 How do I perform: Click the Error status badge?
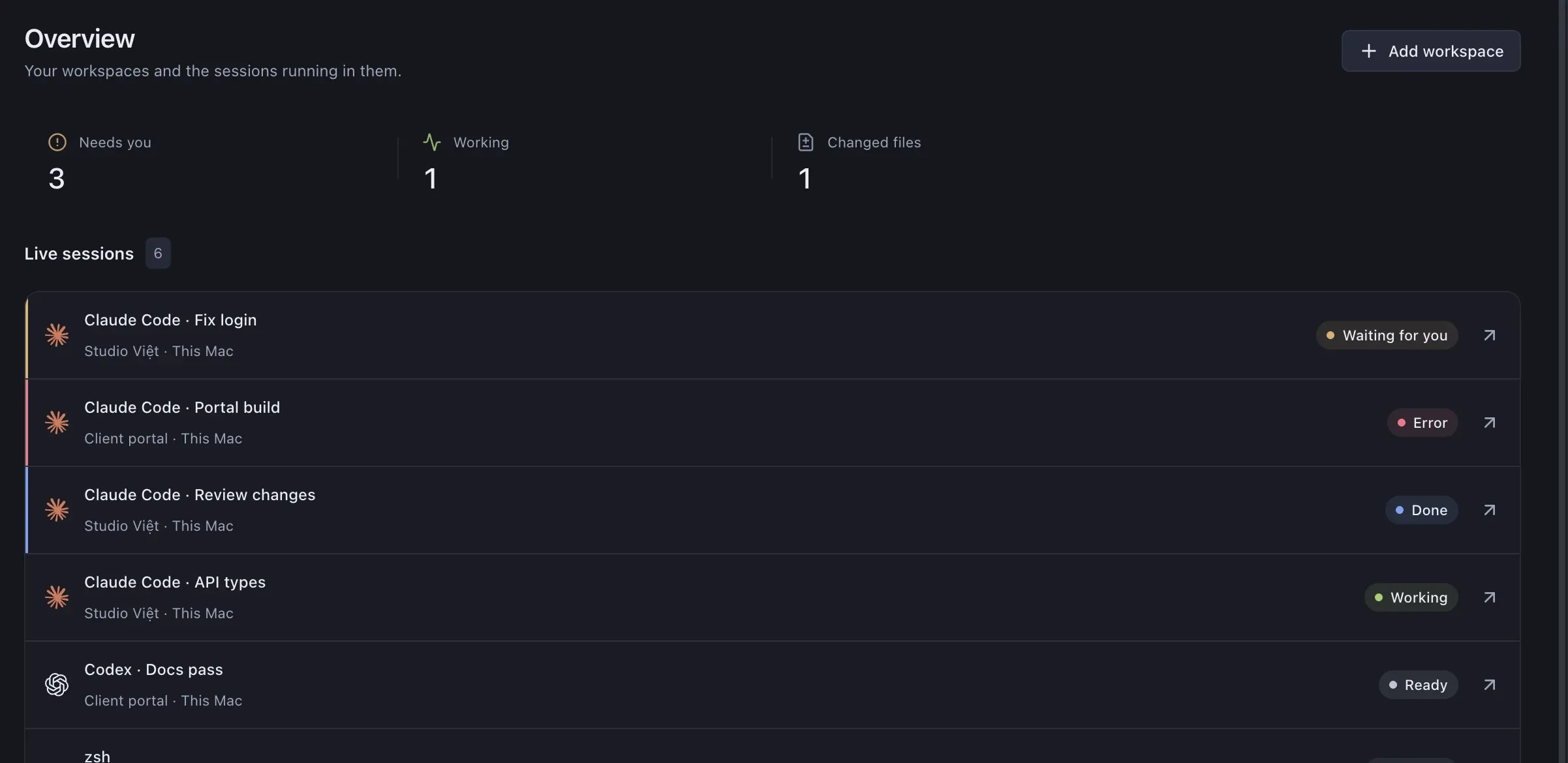tap(1422, 423)
